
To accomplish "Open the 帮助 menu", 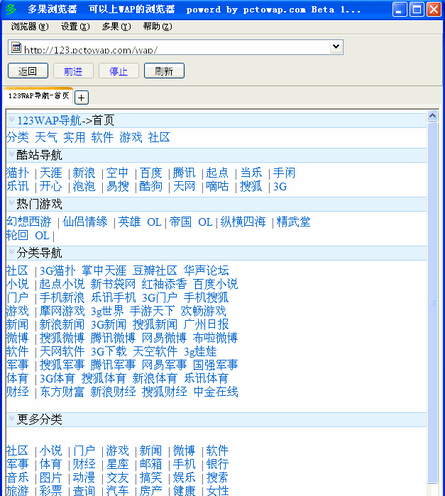I will [157, 26].
